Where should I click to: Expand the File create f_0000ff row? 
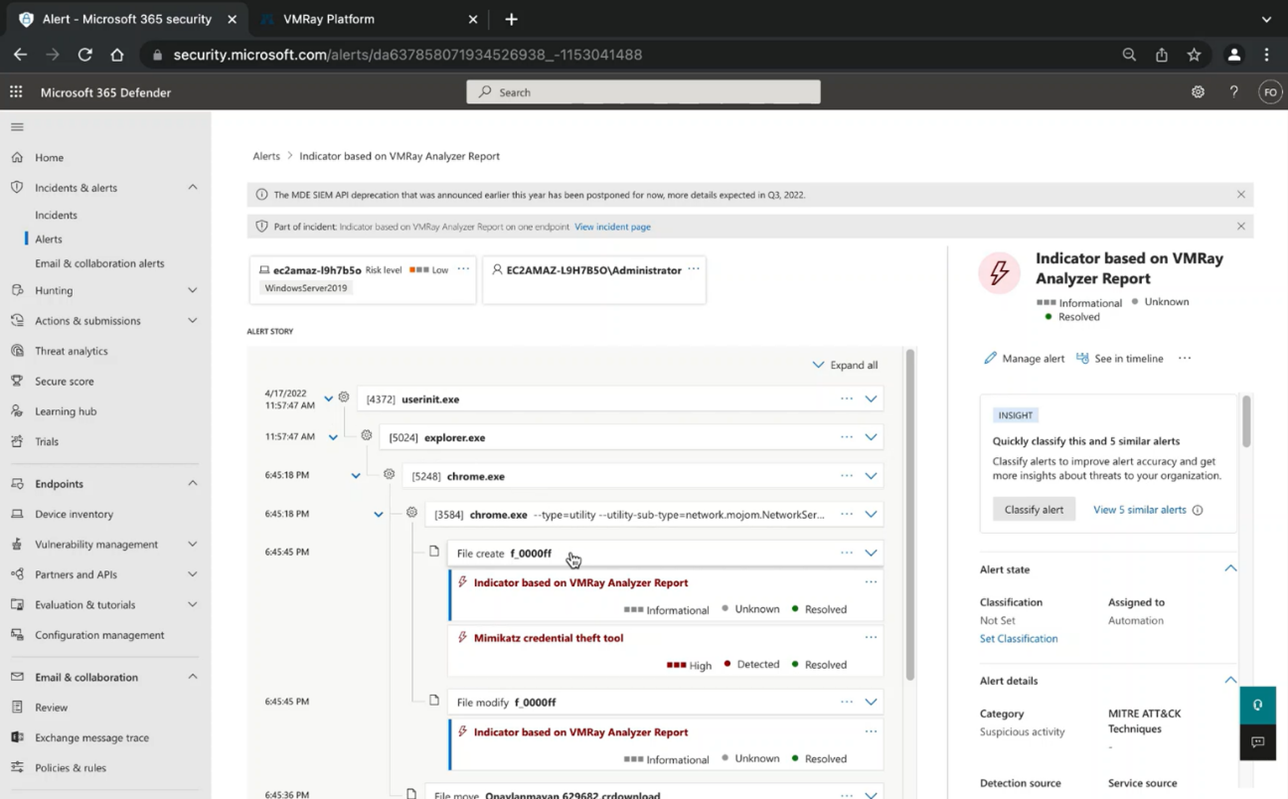point(871,553)
